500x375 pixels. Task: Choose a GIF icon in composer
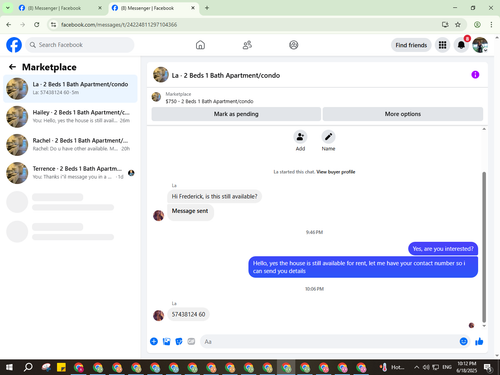[x=191, y=341]
